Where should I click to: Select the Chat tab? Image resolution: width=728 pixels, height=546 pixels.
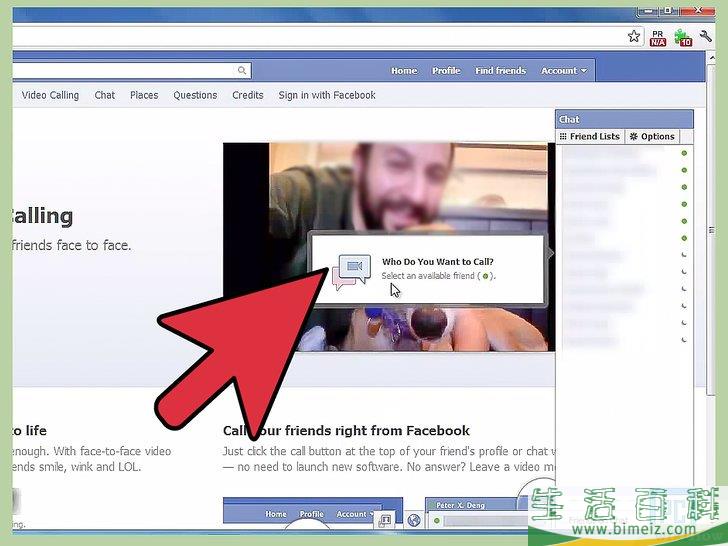point(104,95)
